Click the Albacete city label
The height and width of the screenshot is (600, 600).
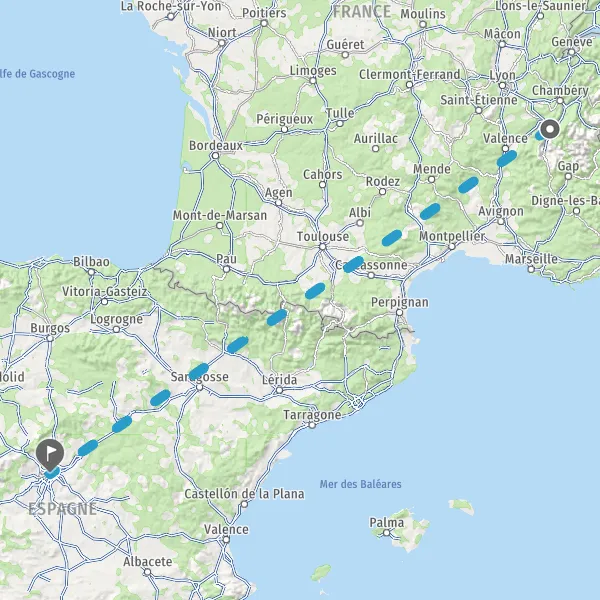click(x=148, y=562)
